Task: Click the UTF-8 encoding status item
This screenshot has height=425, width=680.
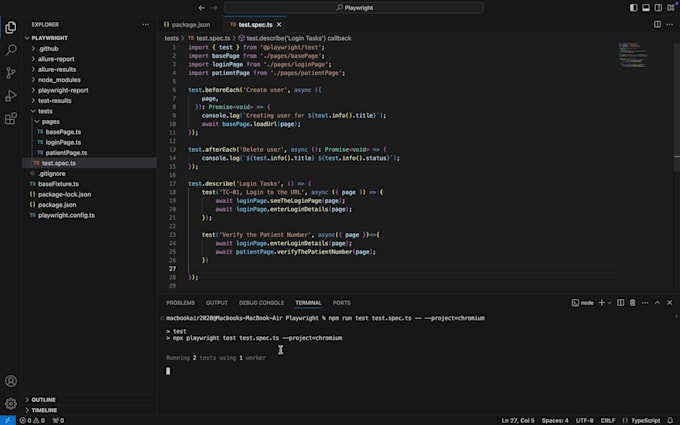Action: point(584,420)
